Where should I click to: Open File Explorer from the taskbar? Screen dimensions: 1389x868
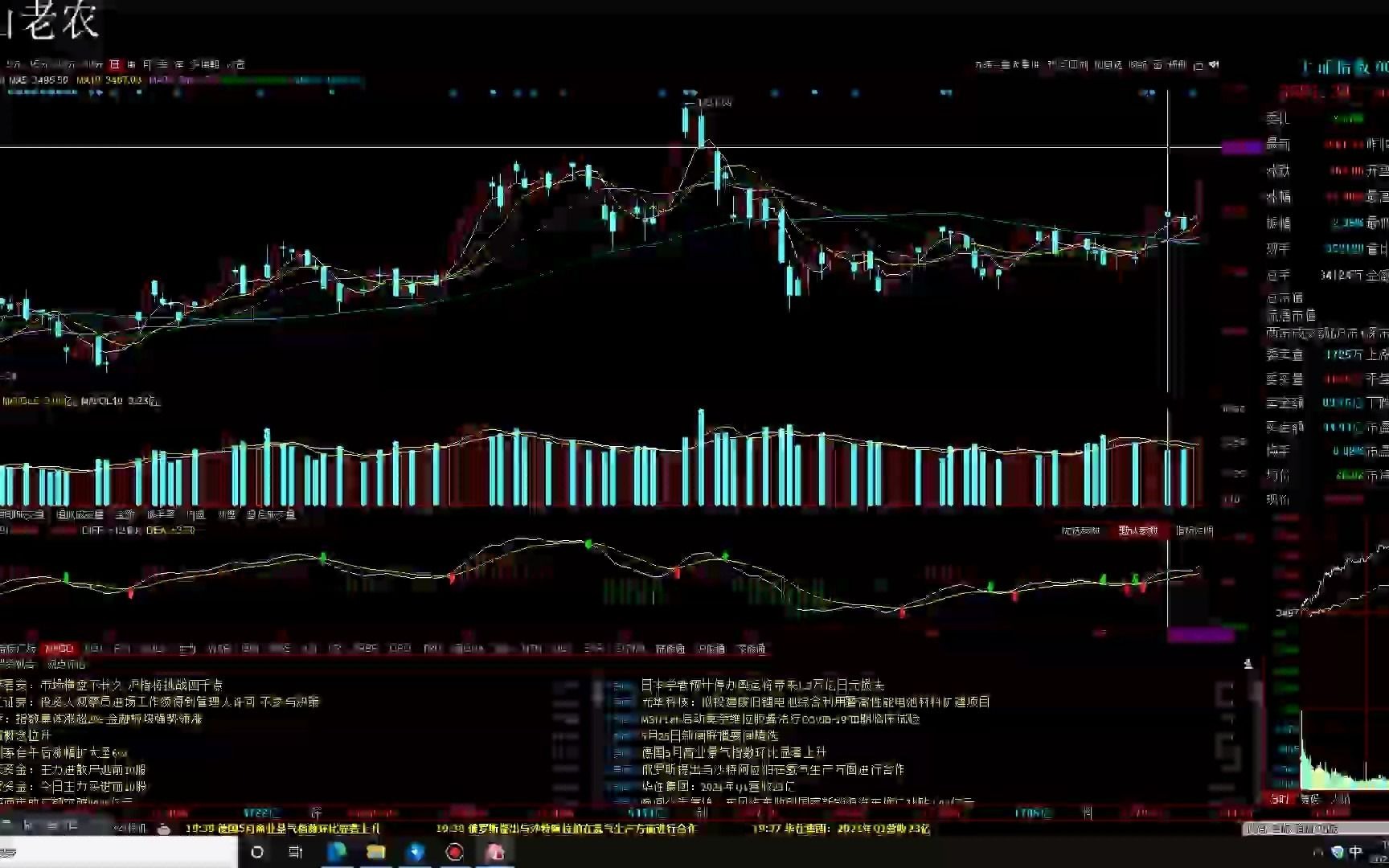pos(375,852)
